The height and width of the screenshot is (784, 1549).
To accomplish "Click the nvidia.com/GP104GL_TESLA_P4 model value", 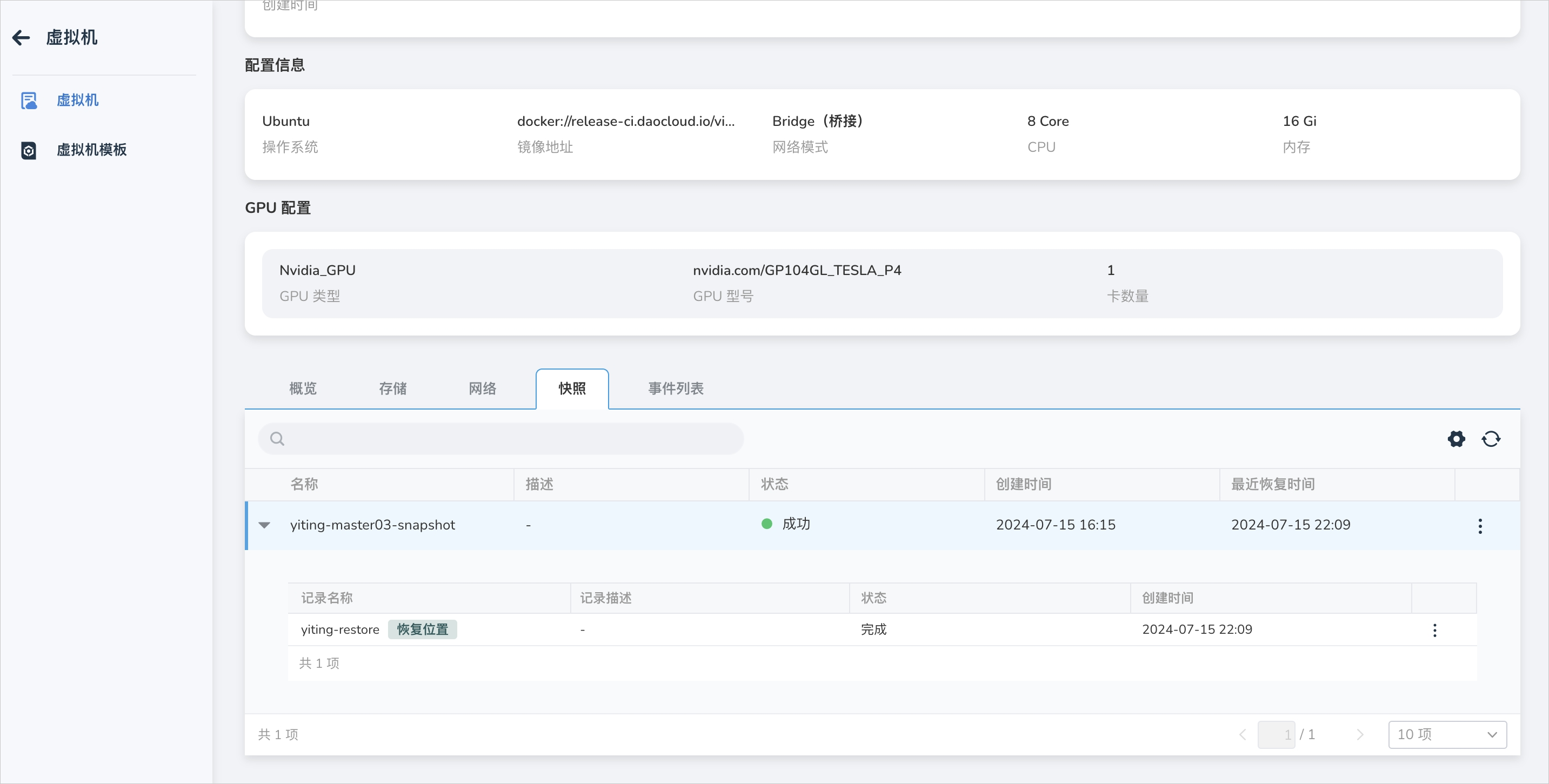I will point(797,271).
